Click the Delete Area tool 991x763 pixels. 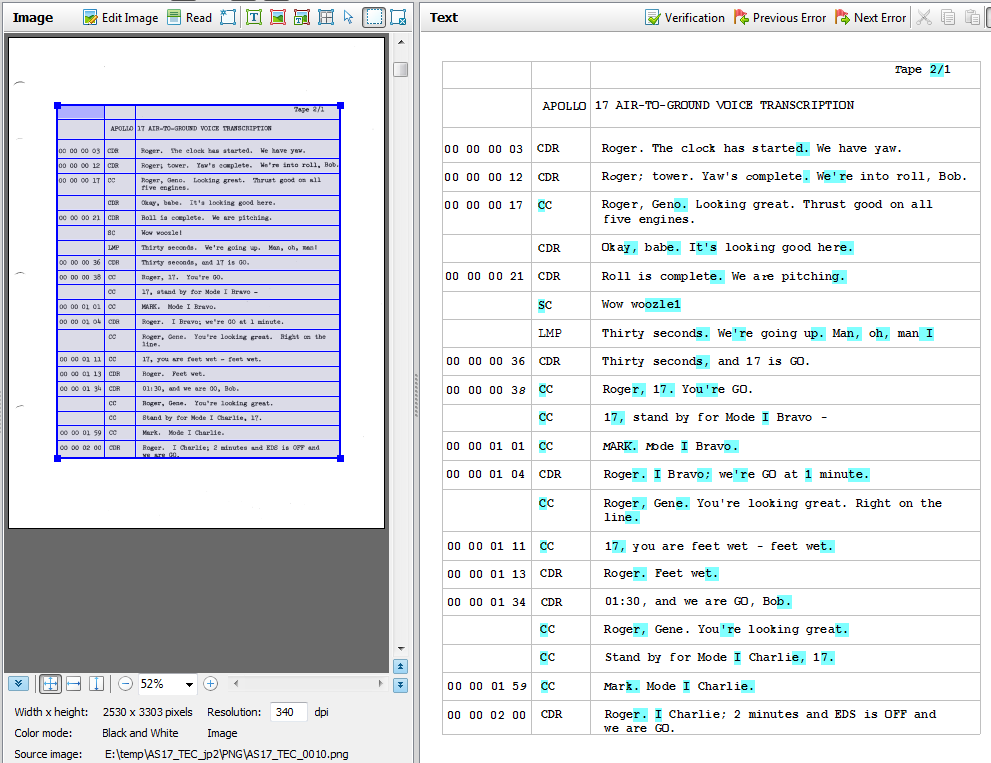click(398, 18)
